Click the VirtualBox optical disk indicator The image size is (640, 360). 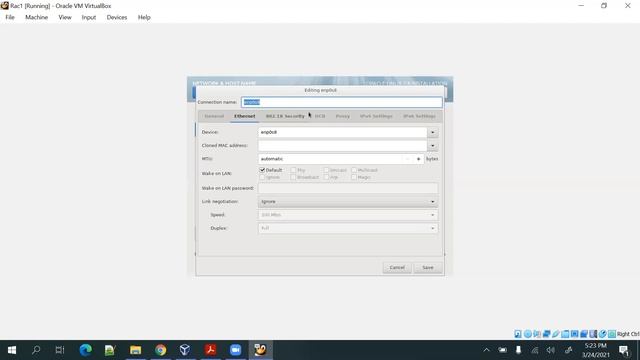pyautogui.click(x=527, y=334)
